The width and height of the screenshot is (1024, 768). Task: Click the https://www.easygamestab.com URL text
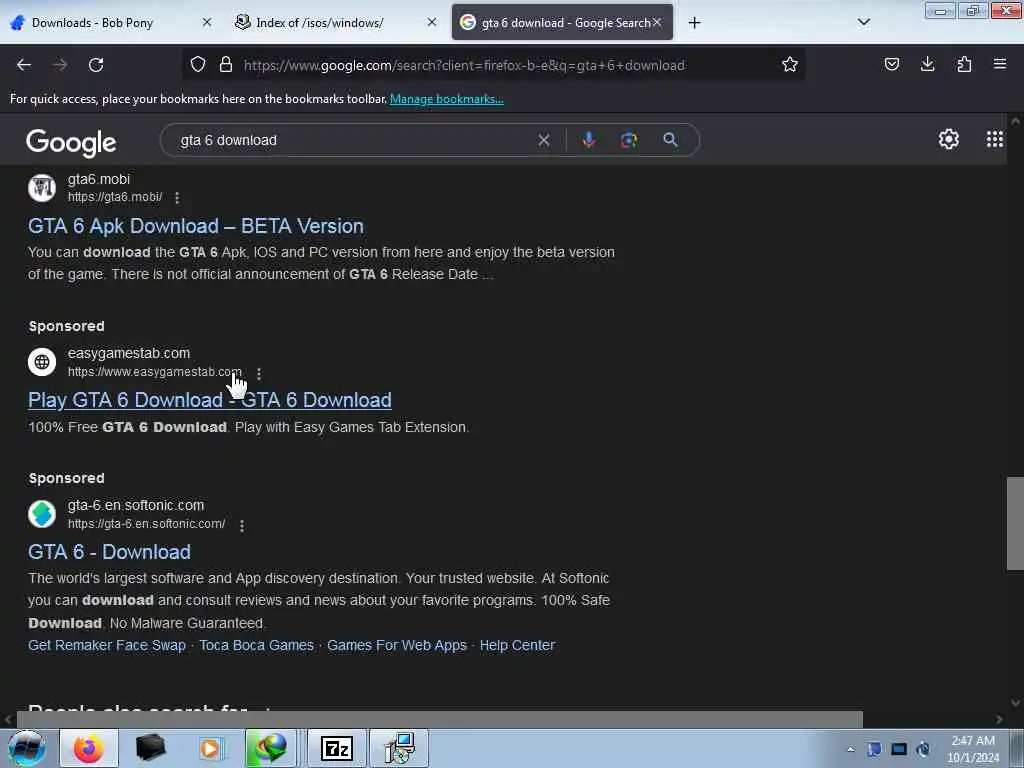pos(155,372)
